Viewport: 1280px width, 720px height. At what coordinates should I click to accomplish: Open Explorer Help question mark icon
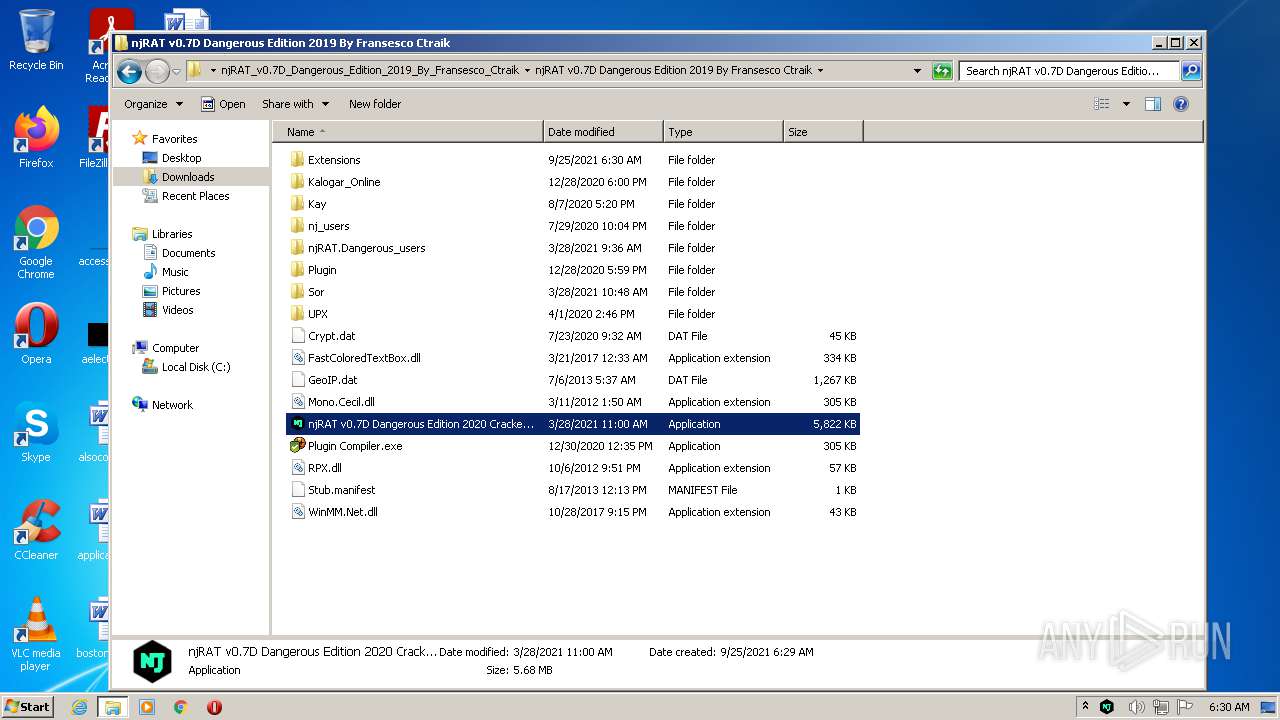coord(1181,104)
